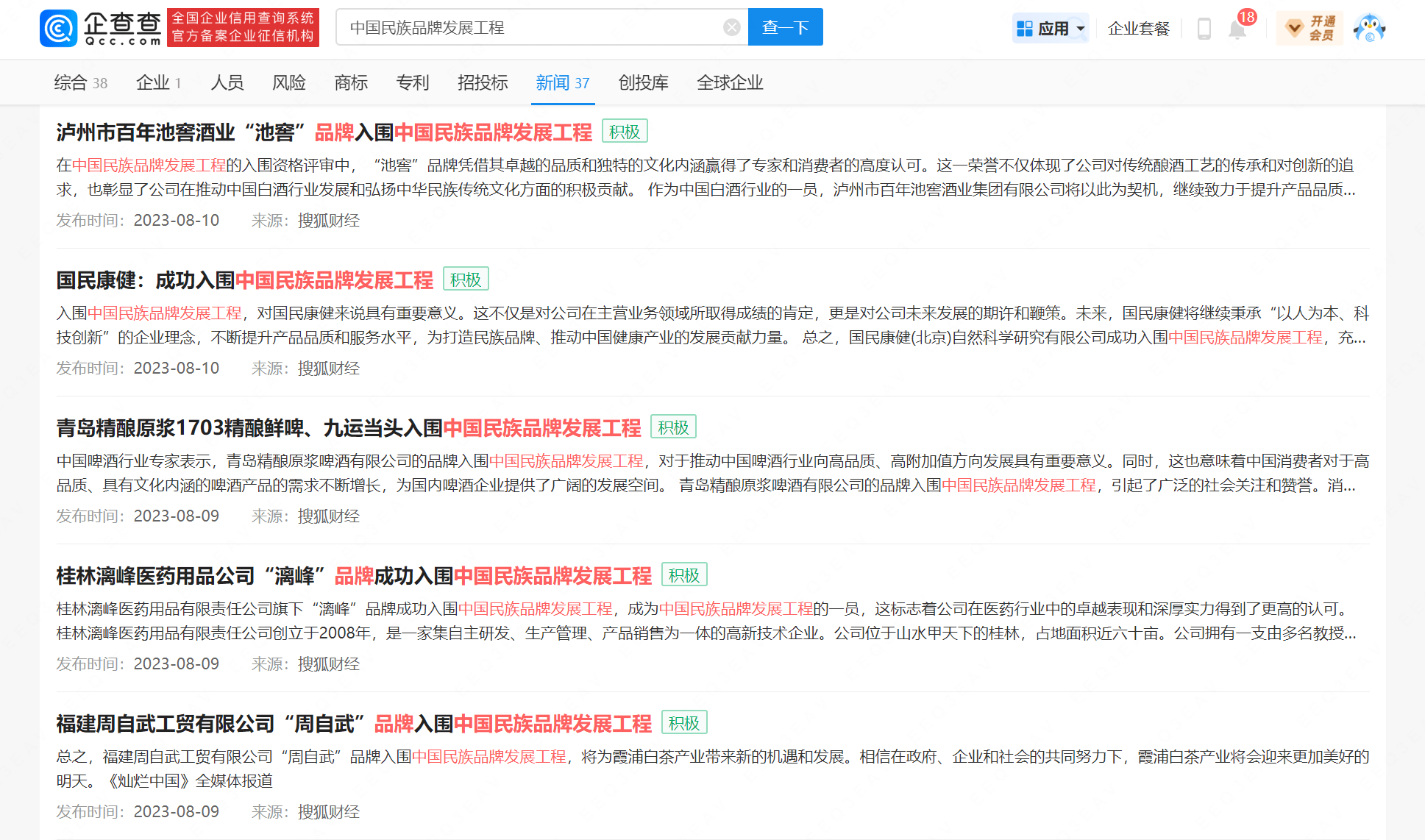Click date 2023-08-10 under 泸州市百年池窖 article
Screen dimensions: 1425x840
coord(177,221)
